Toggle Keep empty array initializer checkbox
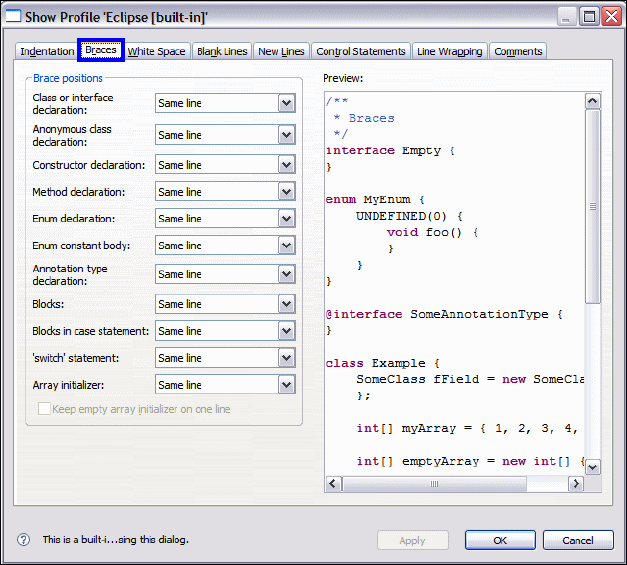627x565 pixels. click(x=44, y=409)
